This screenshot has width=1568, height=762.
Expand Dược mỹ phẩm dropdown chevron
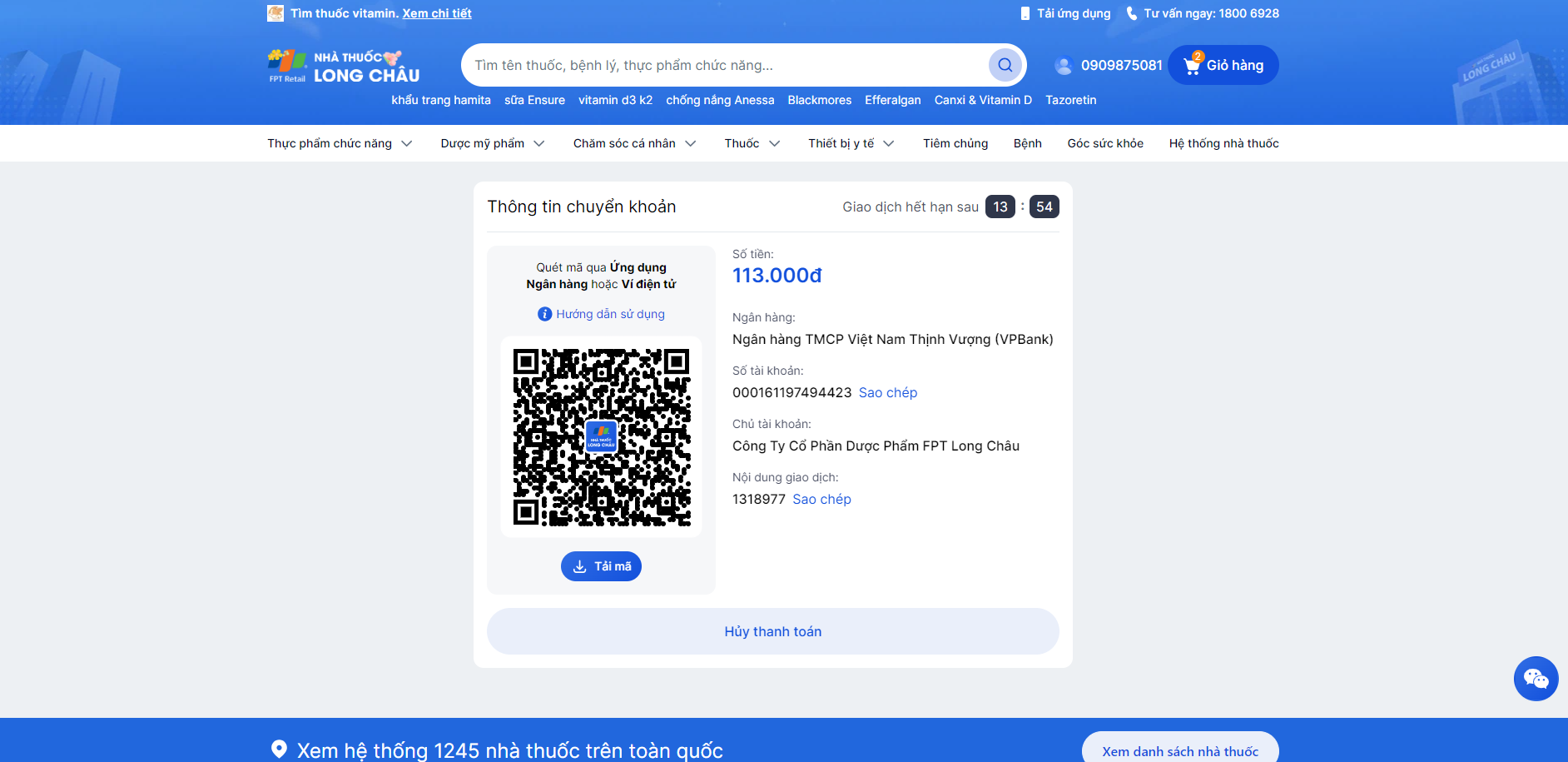pyautogui.click(x=539, y=143)
